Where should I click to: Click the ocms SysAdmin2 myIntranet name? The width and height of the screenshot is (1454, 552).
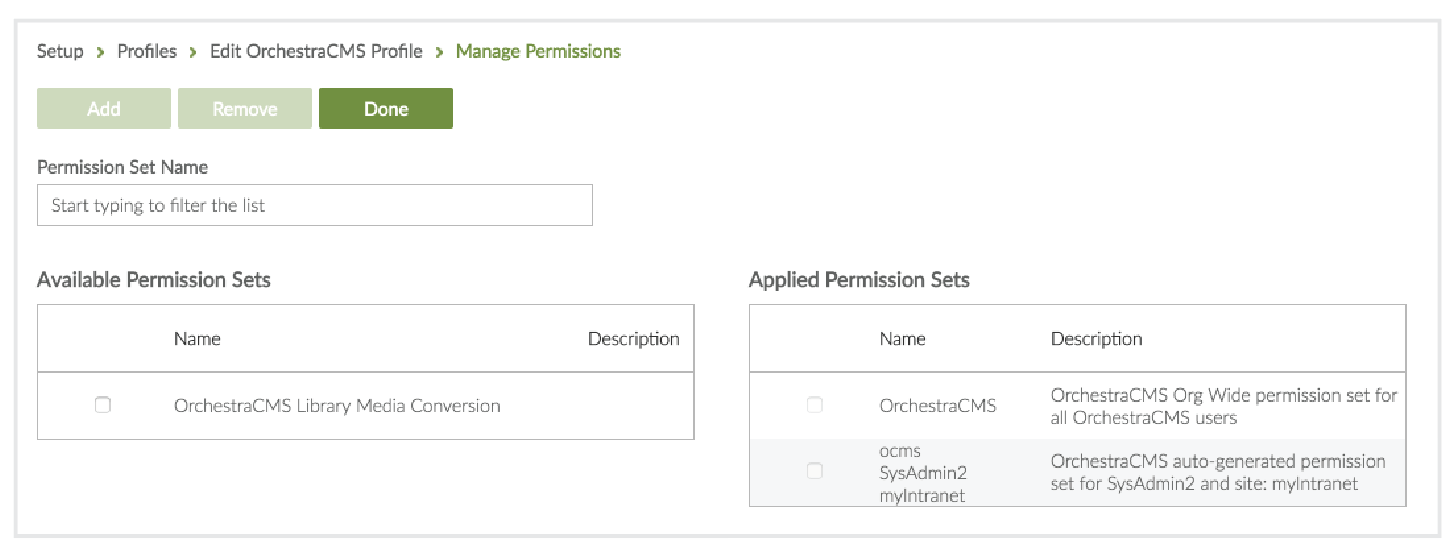(918, 472)
